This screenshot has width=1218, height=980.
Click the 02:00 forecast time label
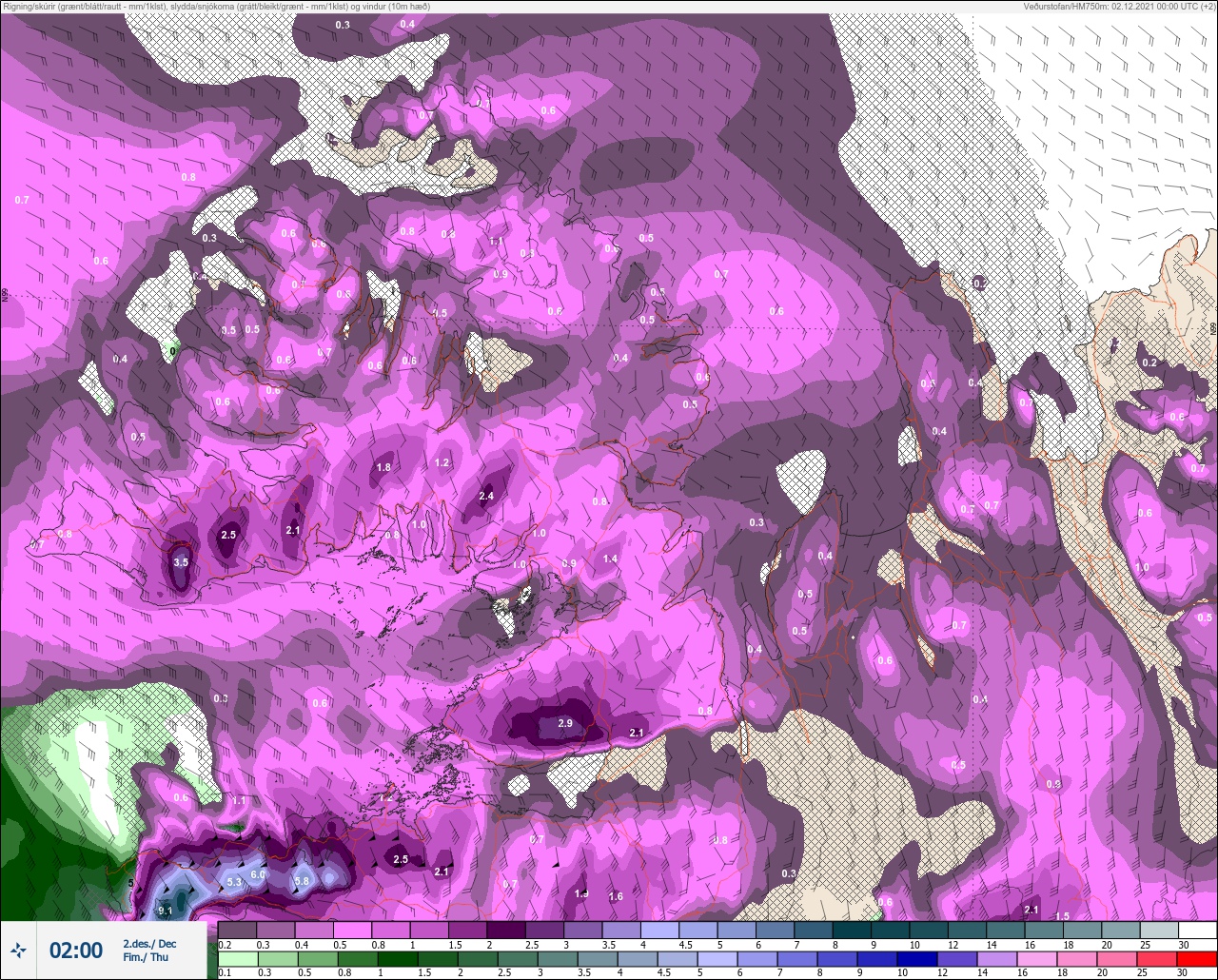pyautogui.click(x=76, y=950)
